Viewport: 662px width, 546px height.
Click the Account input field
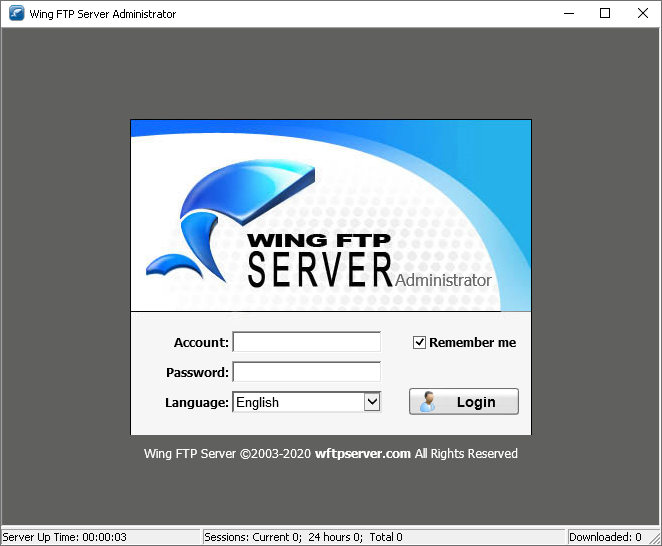pos(307,342)
